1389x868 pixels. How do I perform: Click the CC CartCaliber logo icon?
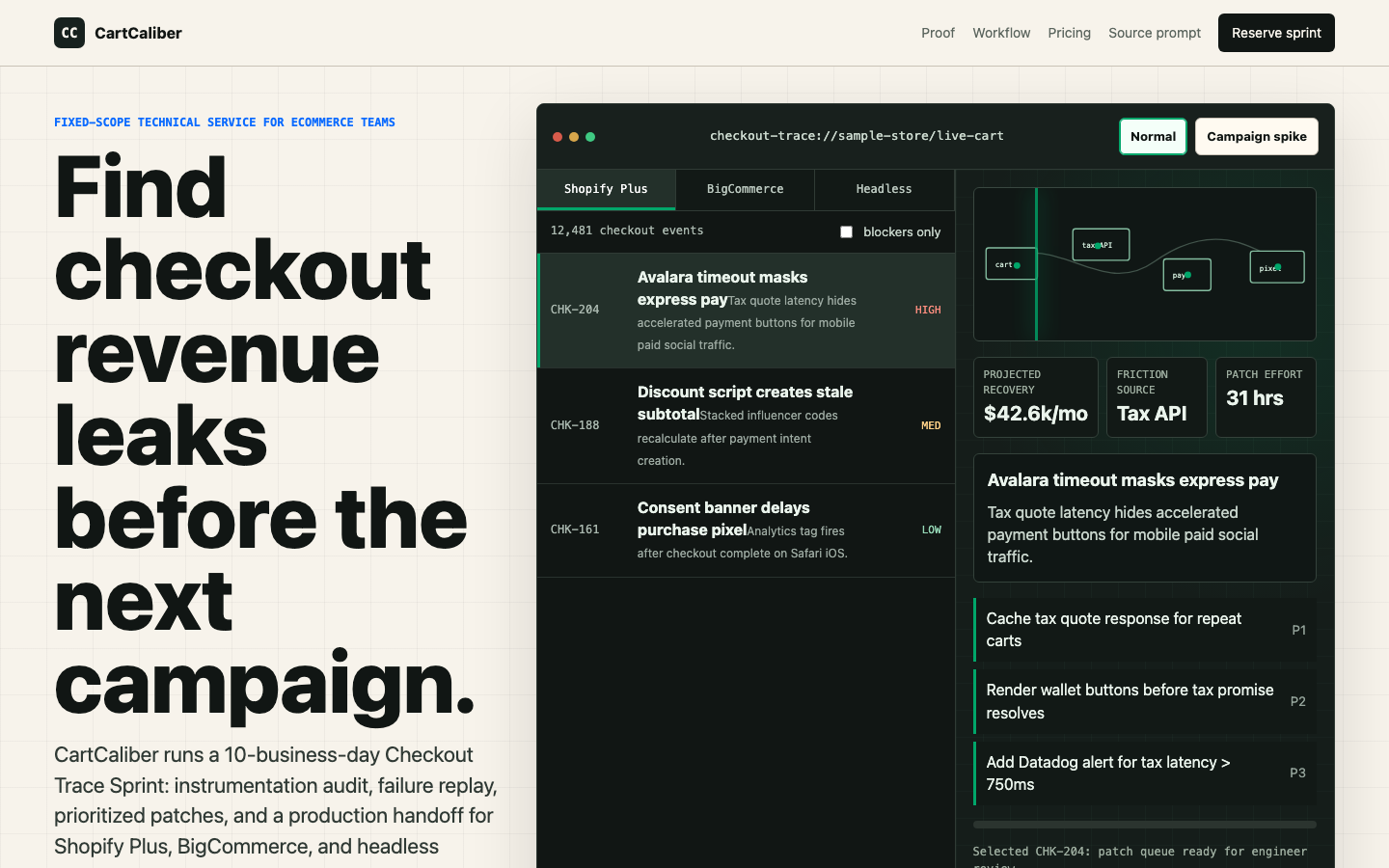click(69, 33)
